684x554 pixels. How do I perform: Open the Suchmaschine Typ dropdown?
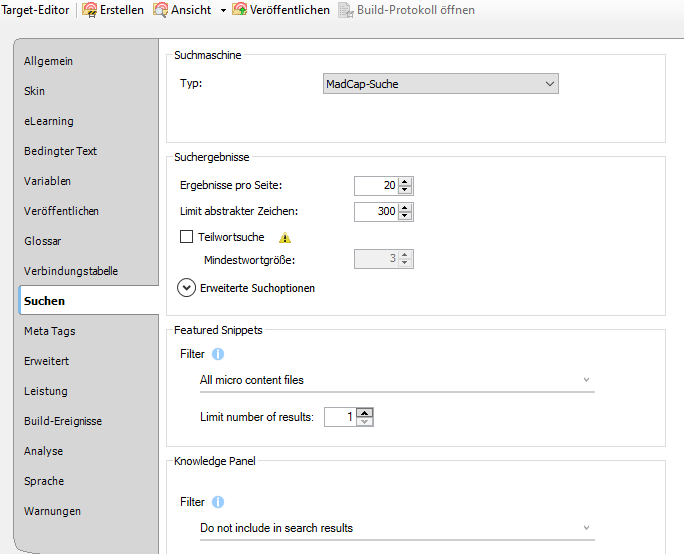(x=441, y=84)
